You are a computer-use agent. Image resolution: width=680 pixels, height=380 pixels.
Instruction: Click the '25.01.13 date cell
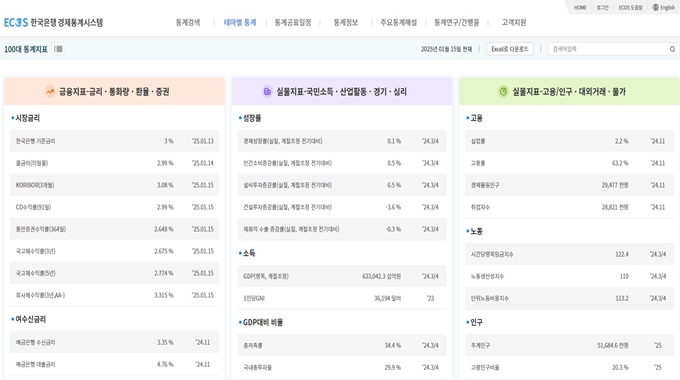[203, 141]
